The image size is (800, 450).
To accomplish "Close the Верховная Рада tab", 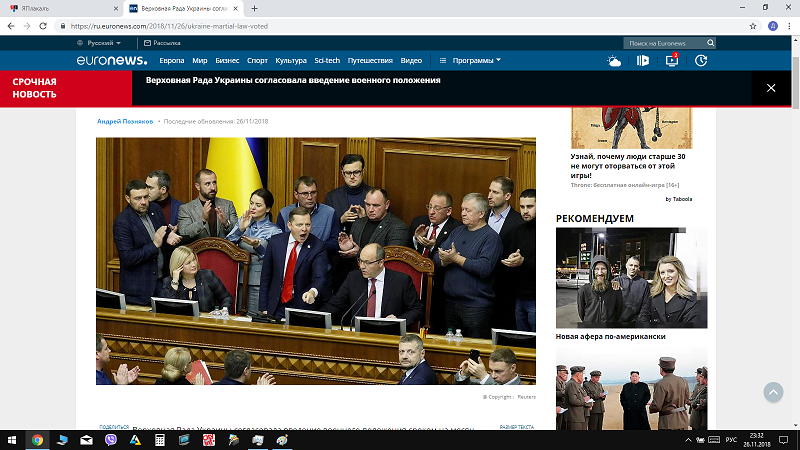I will [x=235, y=9].
